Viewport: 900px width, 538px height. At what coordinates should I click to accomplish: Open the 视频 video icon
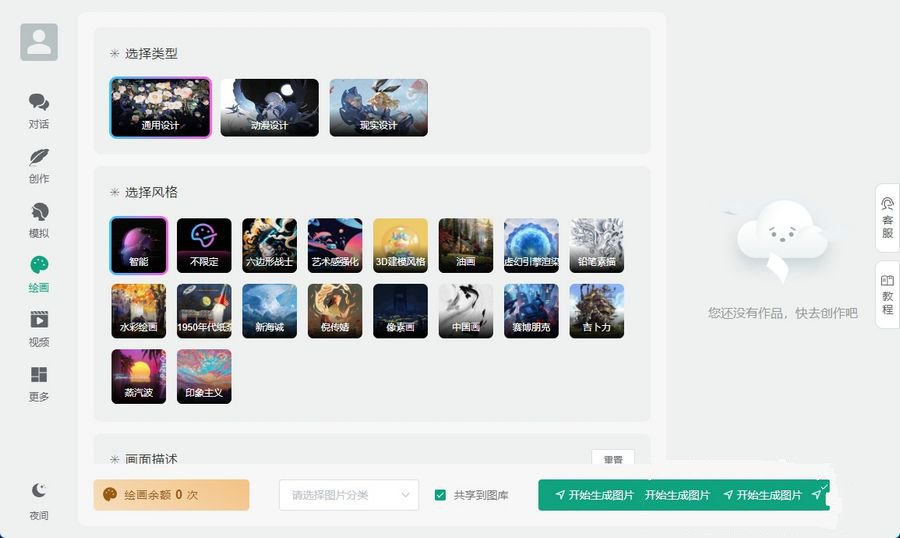coord(39,320)
